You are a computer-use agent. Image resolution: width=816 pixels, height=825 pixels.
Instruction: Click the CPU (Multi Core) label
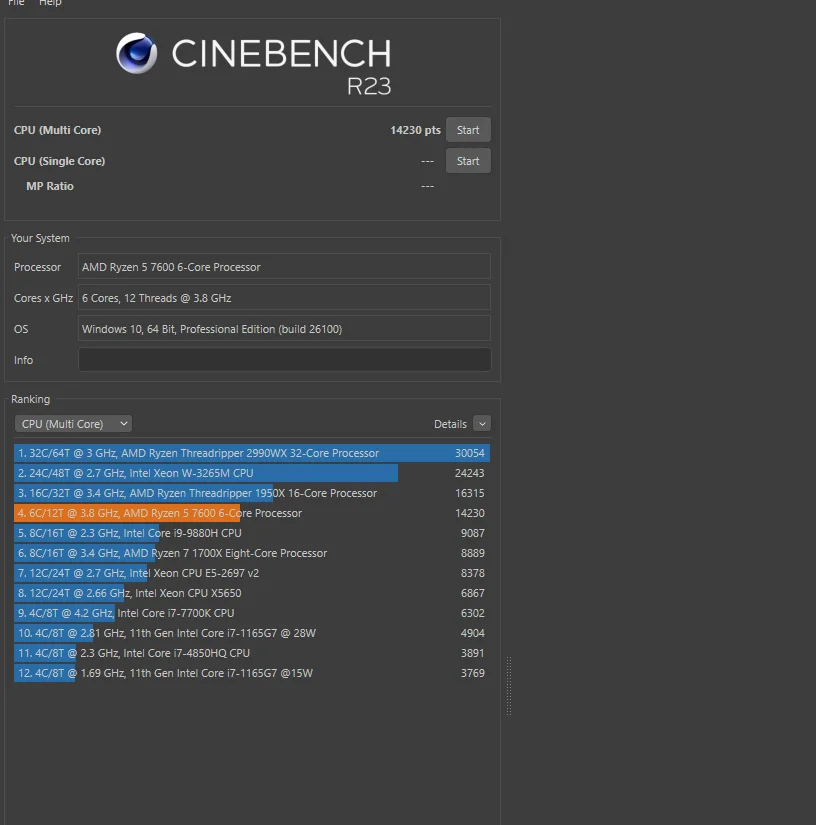(x=57, y=130)
